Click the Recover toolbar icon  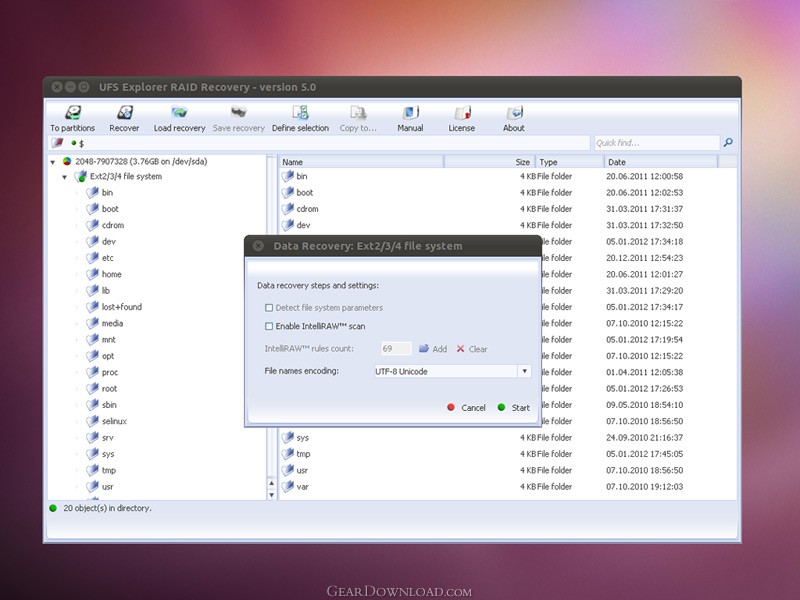tap(124, 118)
